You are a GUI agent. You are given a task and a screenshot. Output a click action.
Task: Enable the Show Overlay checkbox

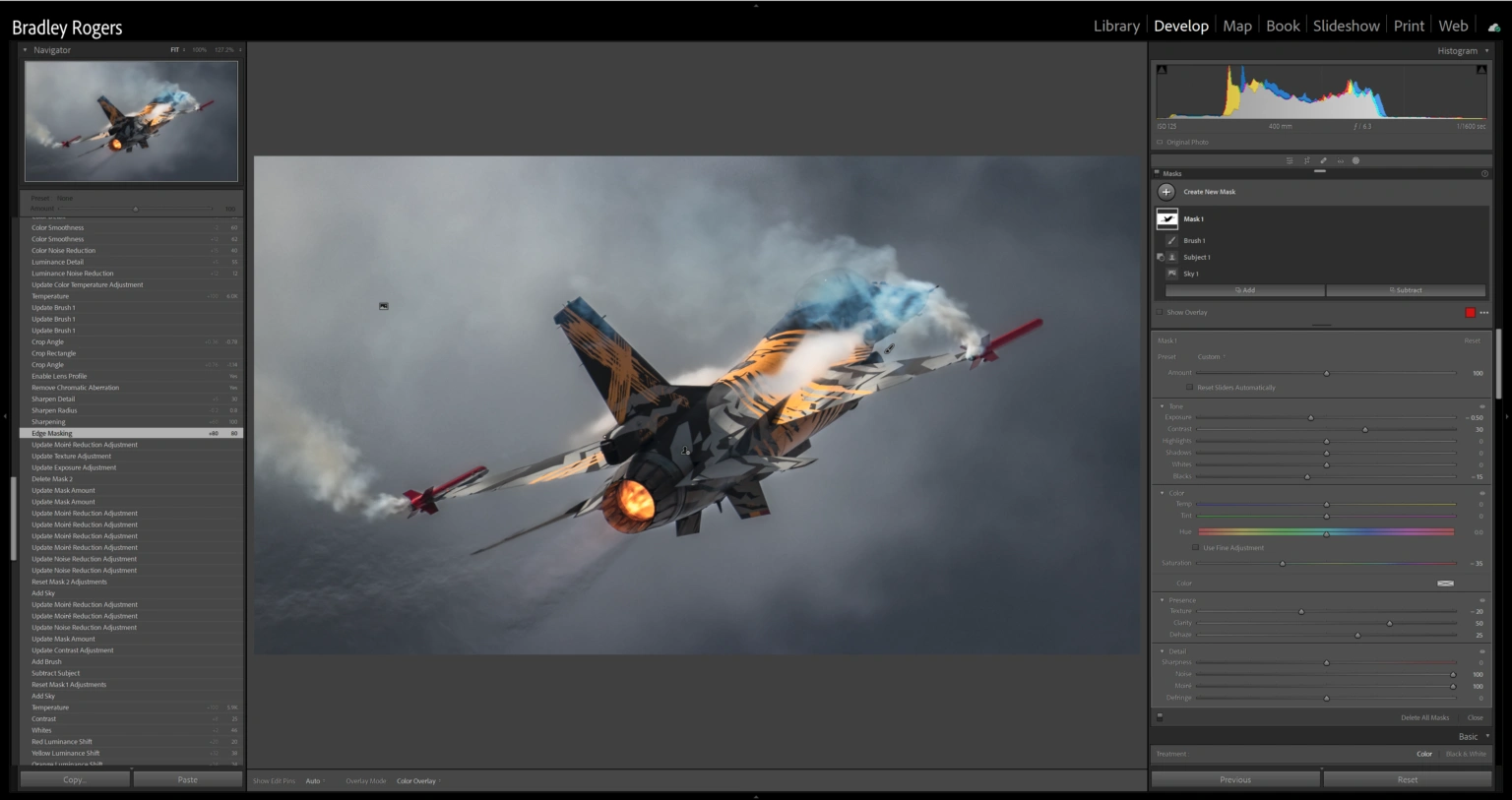[x=1160, y=313]
